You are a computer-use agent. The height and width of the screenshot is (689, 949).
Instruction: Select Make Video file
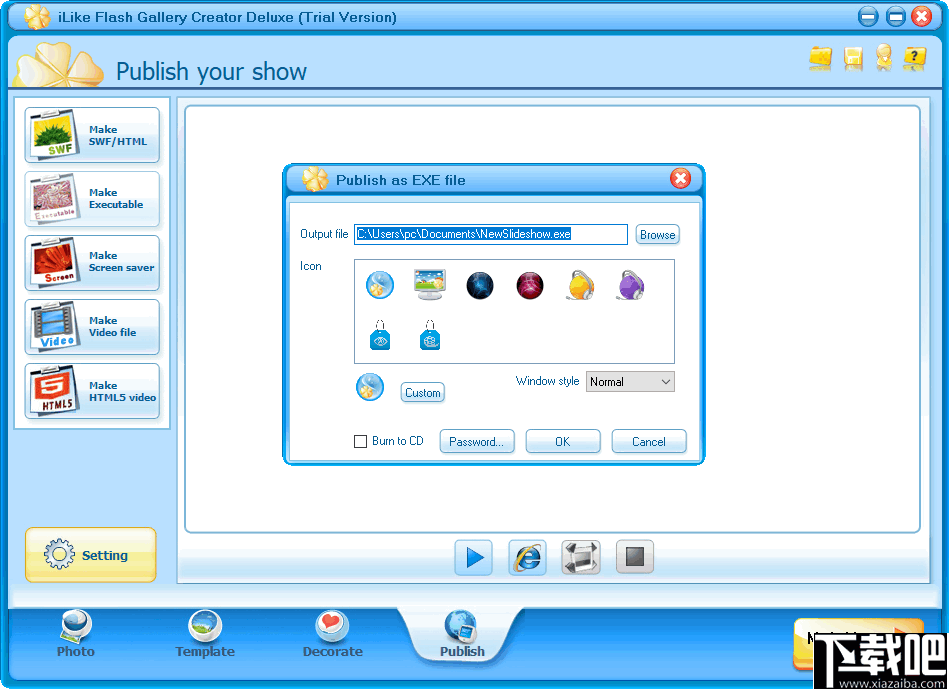pyautogui.click(x=91, y=327)
